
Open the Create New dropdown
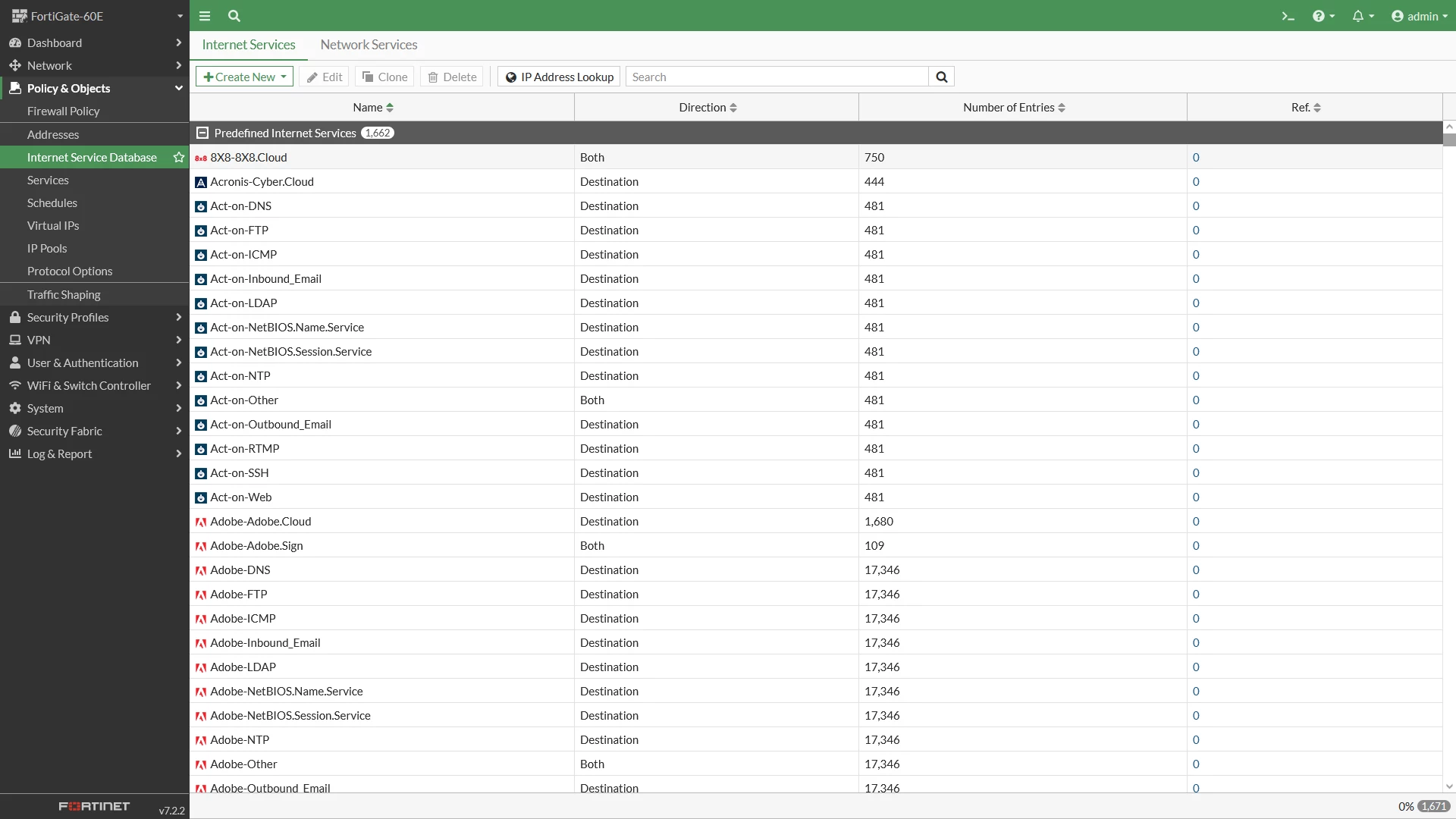click(x=244, y=77)
